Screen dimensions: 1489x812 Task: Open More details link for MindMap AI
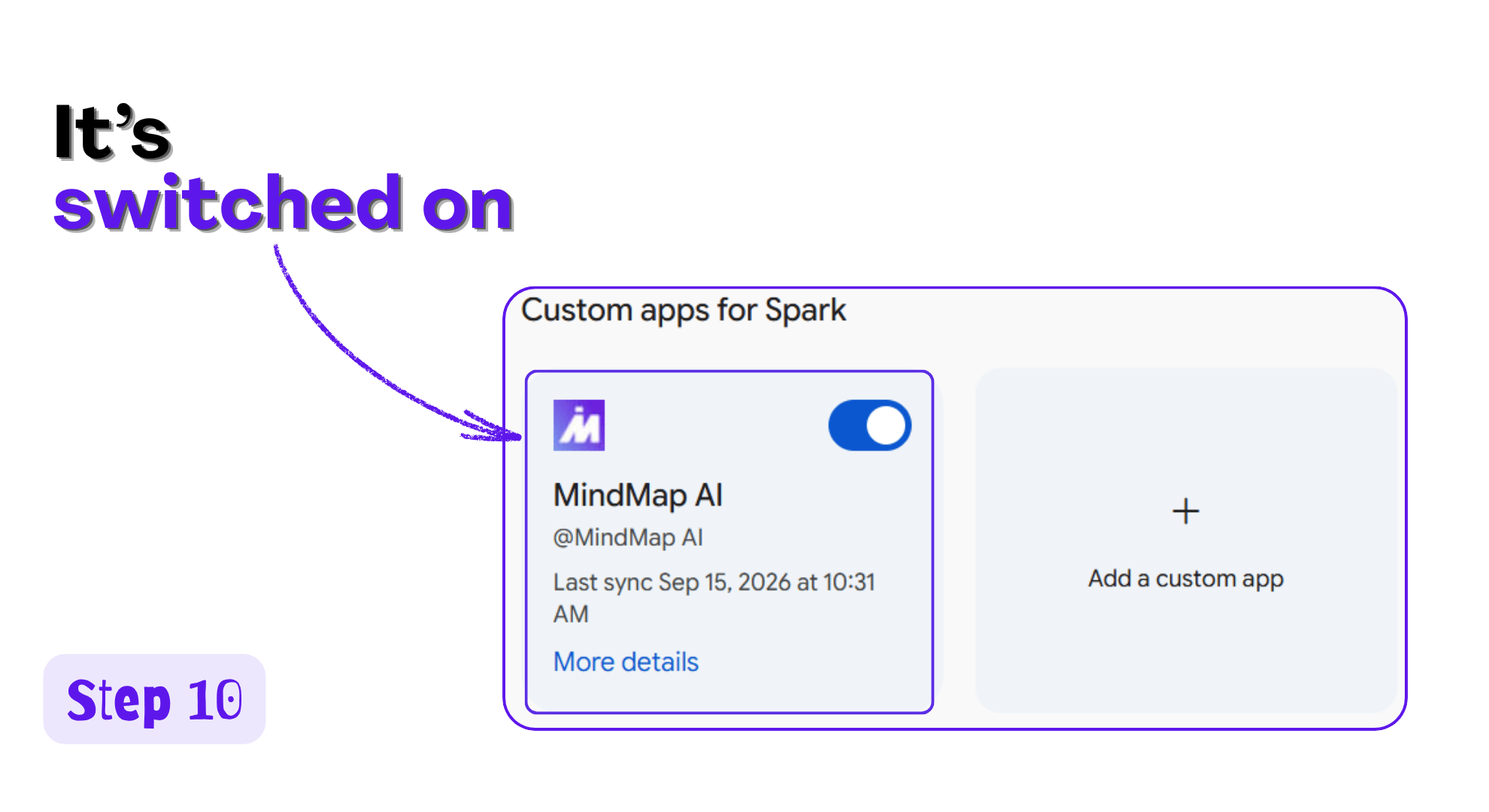(626, 662)
